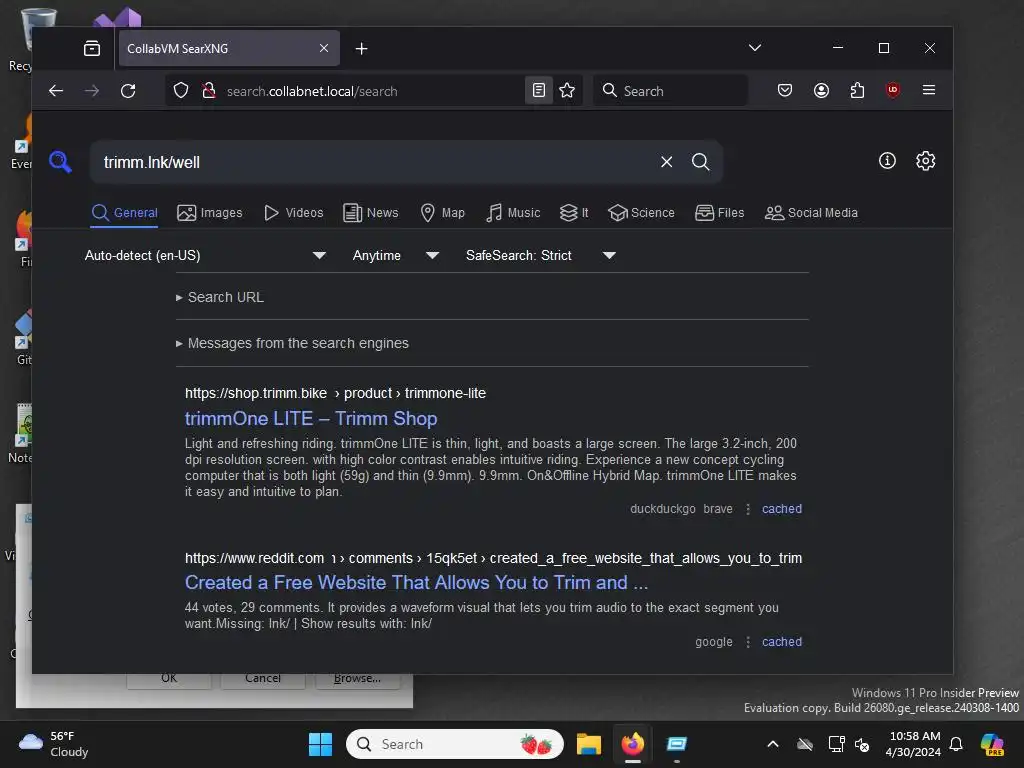Open the list all tabs chevron
This screenshot has height=768, width=1024.
(755, 48)
